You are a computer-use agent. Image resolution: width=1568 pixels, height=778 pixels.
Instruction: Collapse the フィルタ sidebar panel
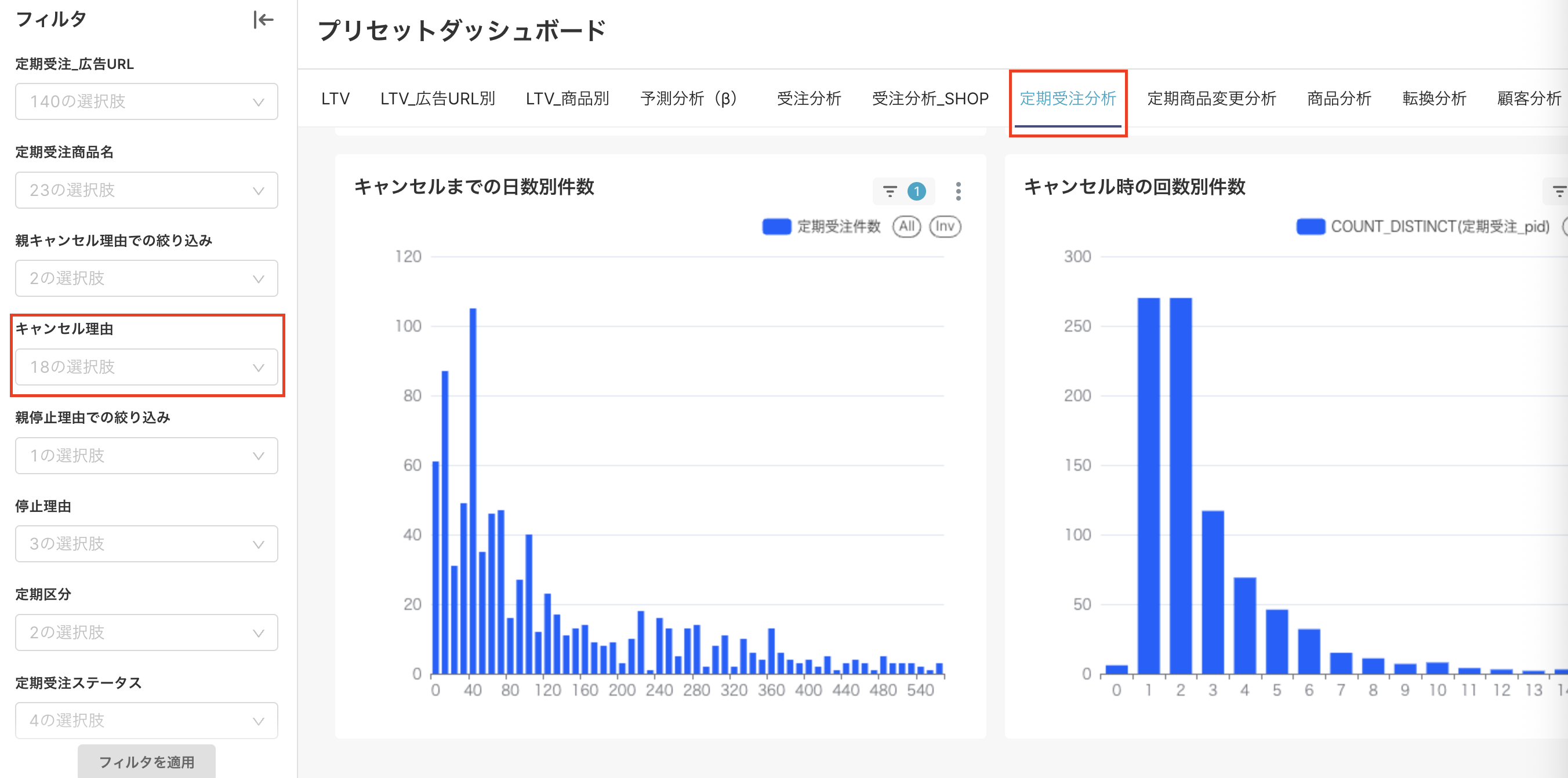click(263, 20)
